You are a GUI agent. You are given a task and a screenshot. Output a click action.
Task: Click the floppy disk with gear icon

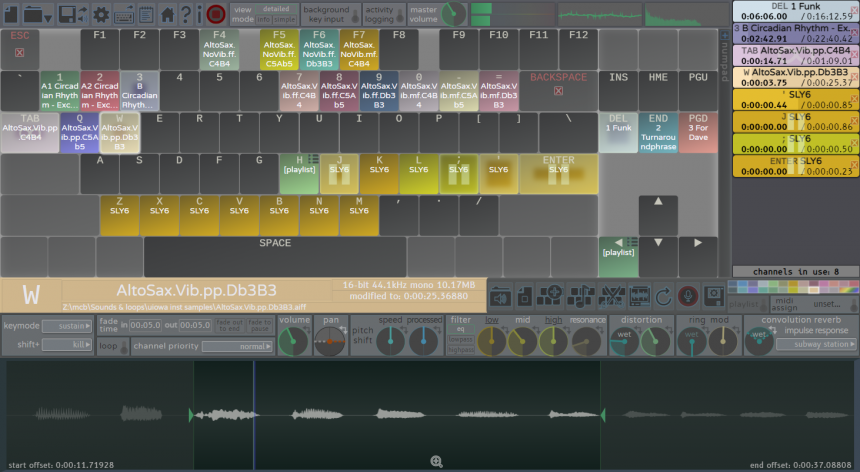[714, 297]
